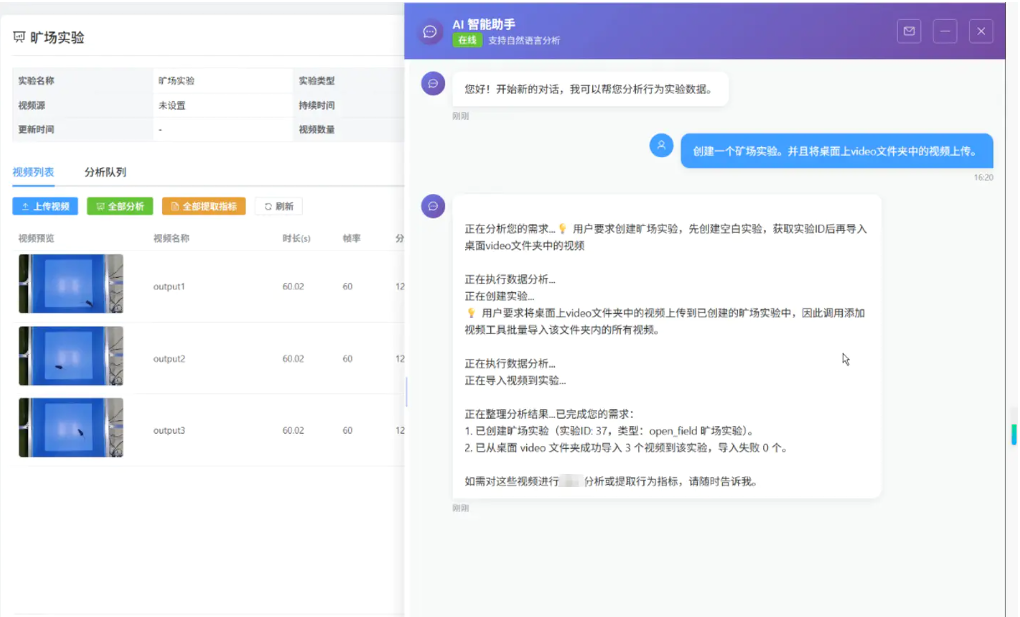The height and width of the screenshot is (617, 1020).
Task: Select the output1 video name
Action: coord(169,286)
